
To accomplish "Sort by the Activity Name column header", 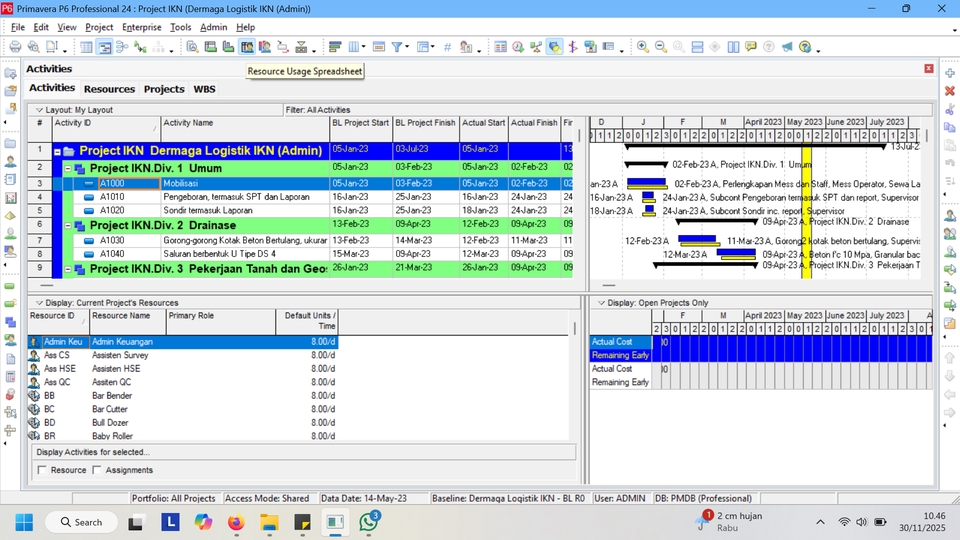I will [245, 128].
